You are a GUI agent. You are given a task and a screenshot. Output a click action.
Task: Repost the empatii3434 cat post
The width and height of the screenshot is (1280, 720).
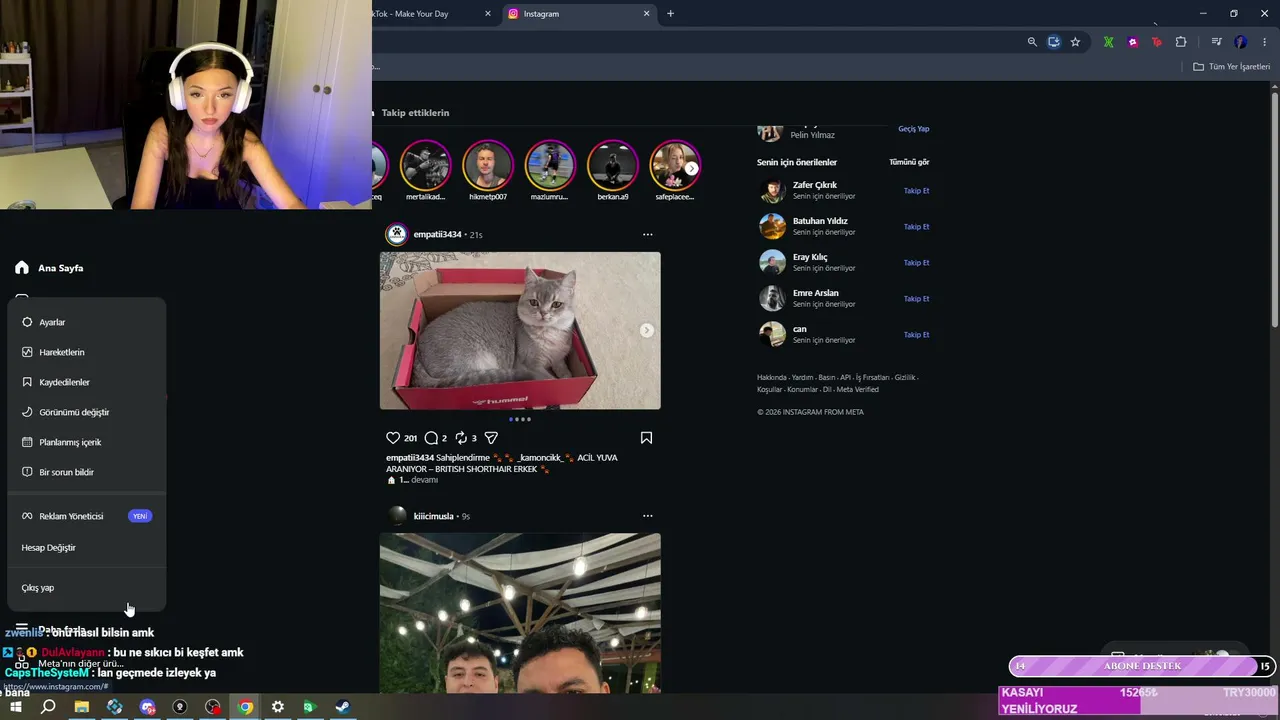pos(461,438)
